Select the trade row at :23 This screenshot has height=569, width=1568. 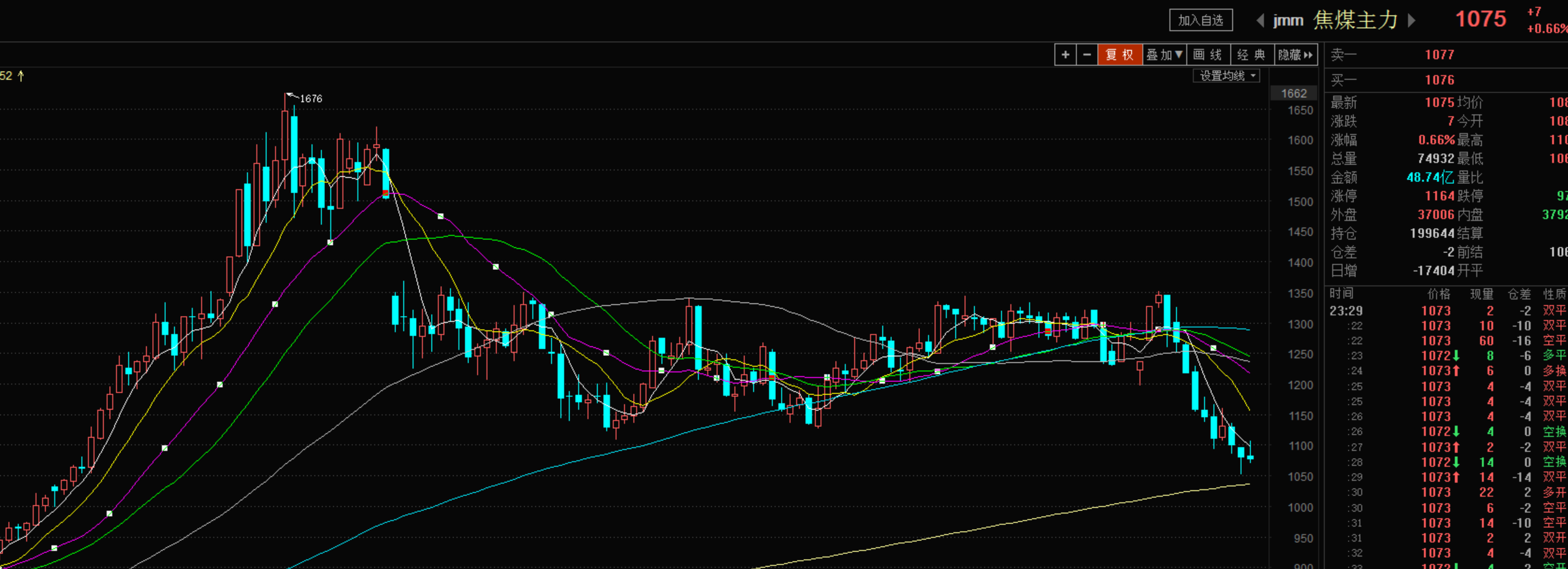pyautogui.click(x=1448, y=356)
